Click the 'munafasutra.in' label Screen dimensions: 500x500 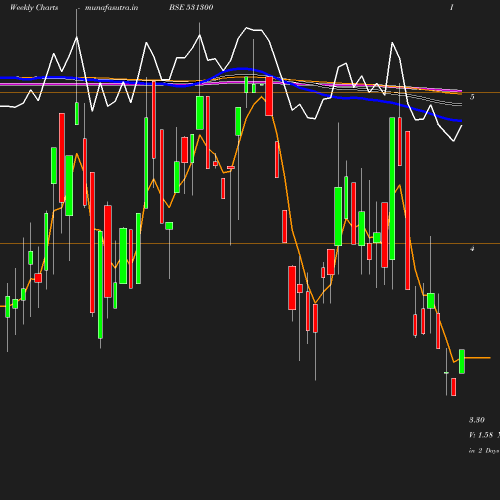click(111, 8)
